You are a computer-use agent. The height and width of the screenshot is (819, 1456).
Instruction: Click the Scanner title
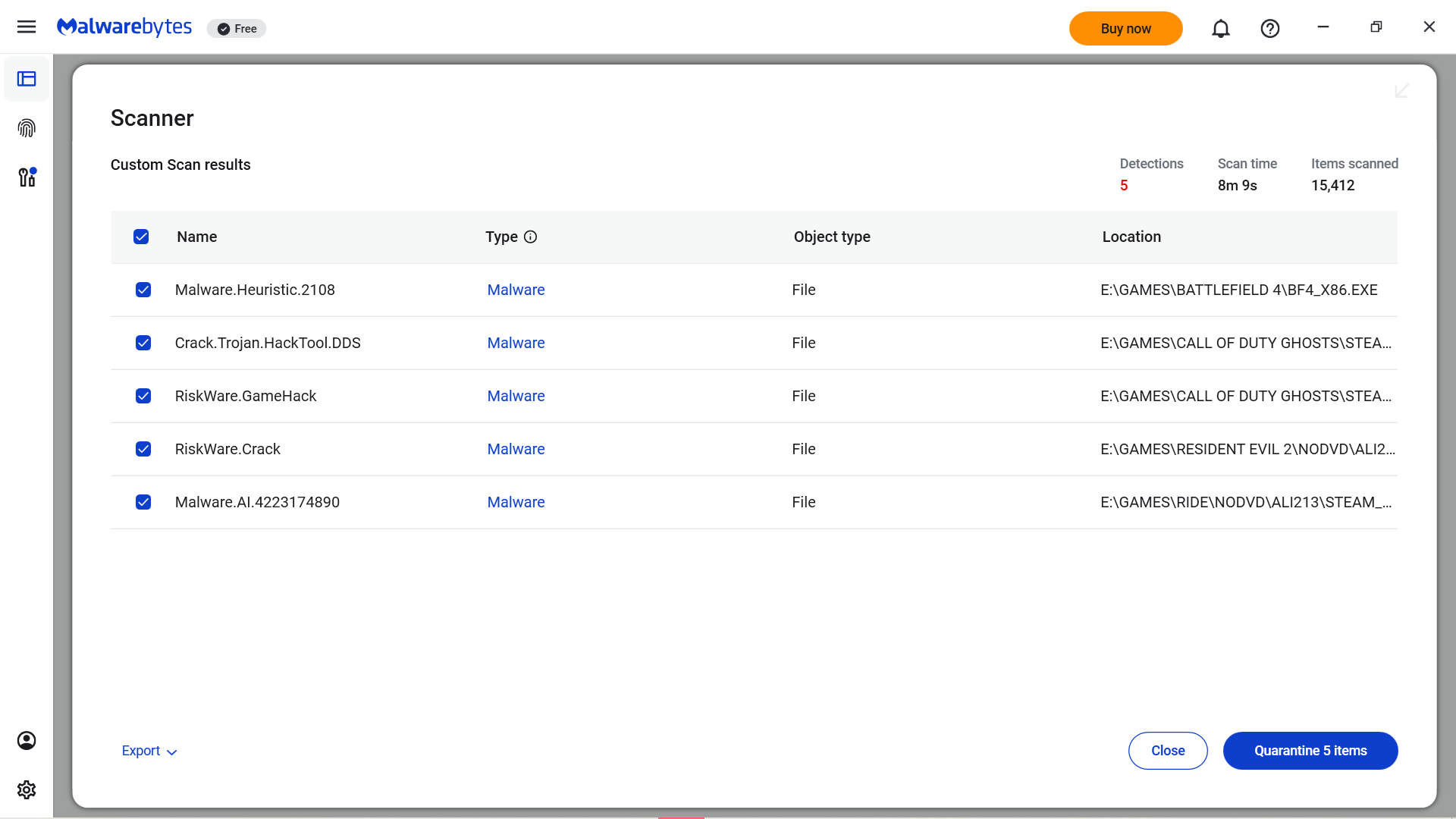(152, 118)
